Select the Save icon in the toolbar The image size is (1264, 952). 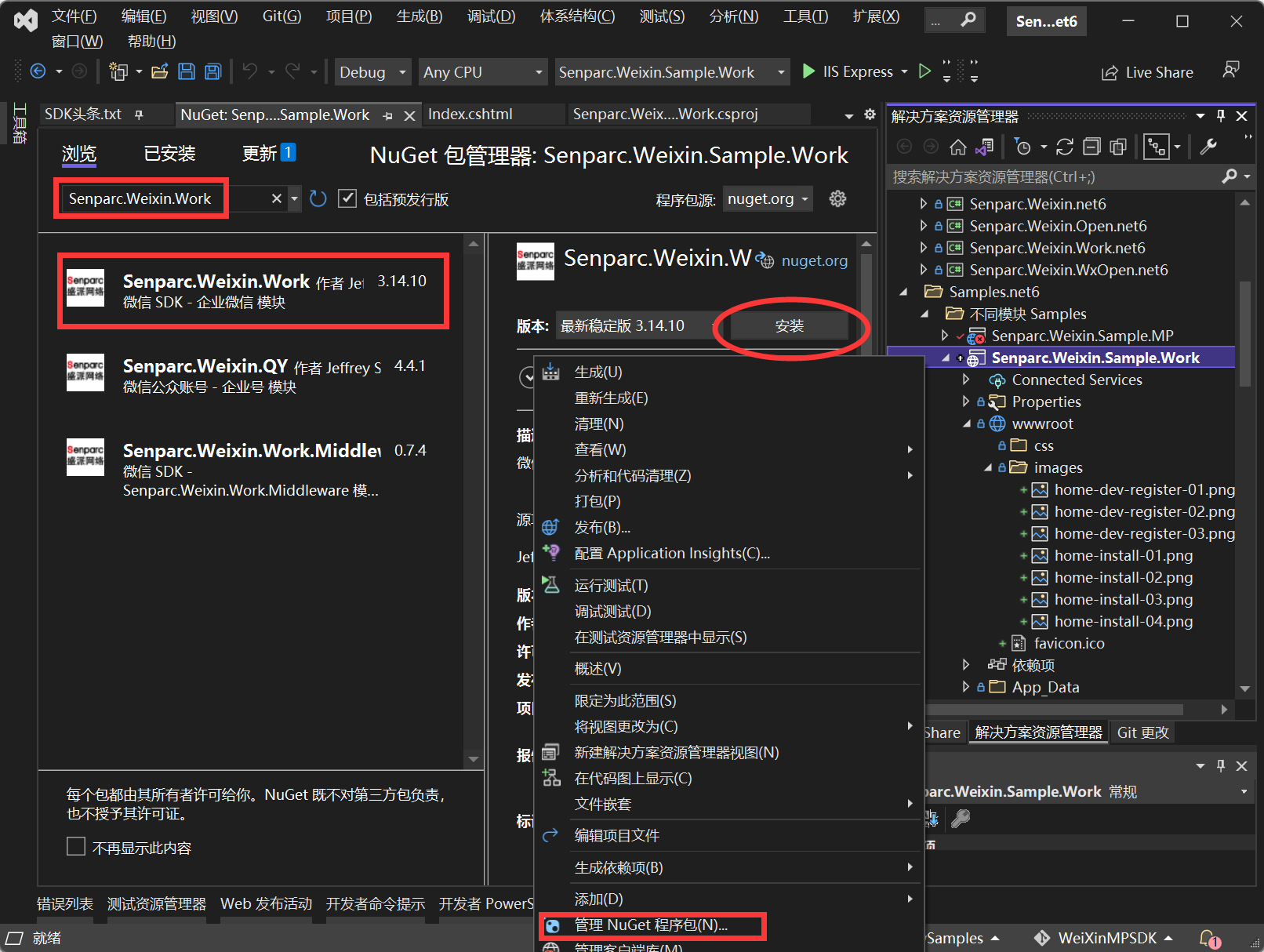pyautogui.click(x=187, y=71)
